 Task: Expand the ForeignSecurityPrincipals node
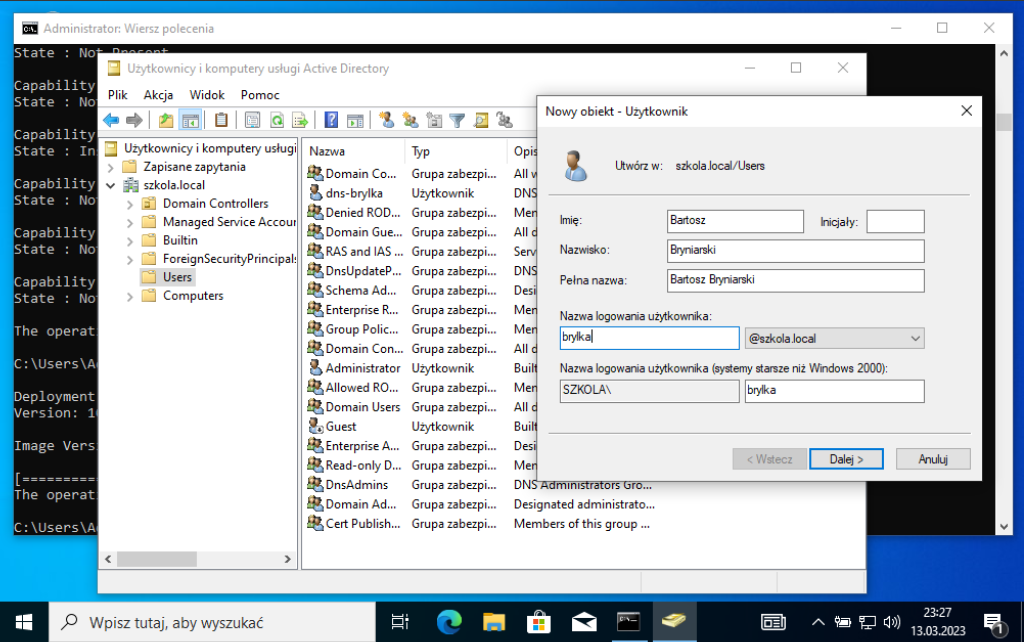coord(129,259)
